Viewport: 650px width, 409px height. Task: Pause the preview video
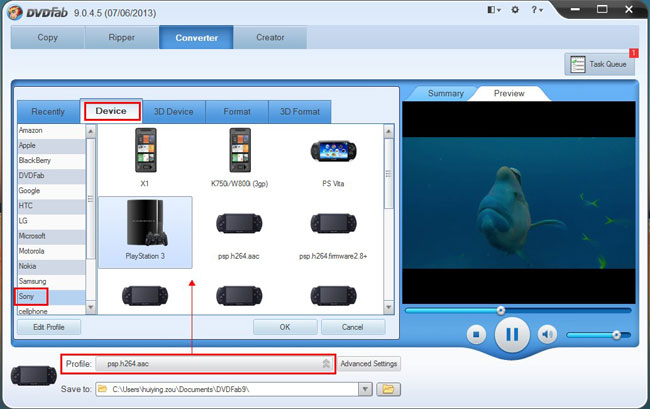[512, 334]
